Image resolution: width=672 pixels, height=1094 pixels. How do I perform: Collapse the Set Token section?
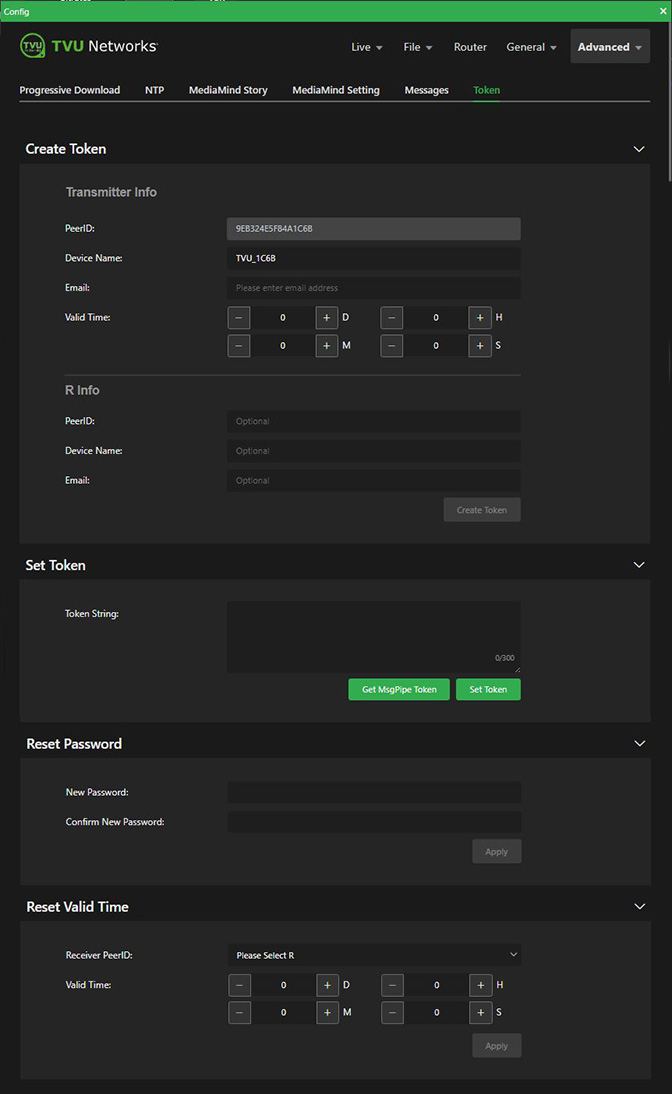[639, 565]
